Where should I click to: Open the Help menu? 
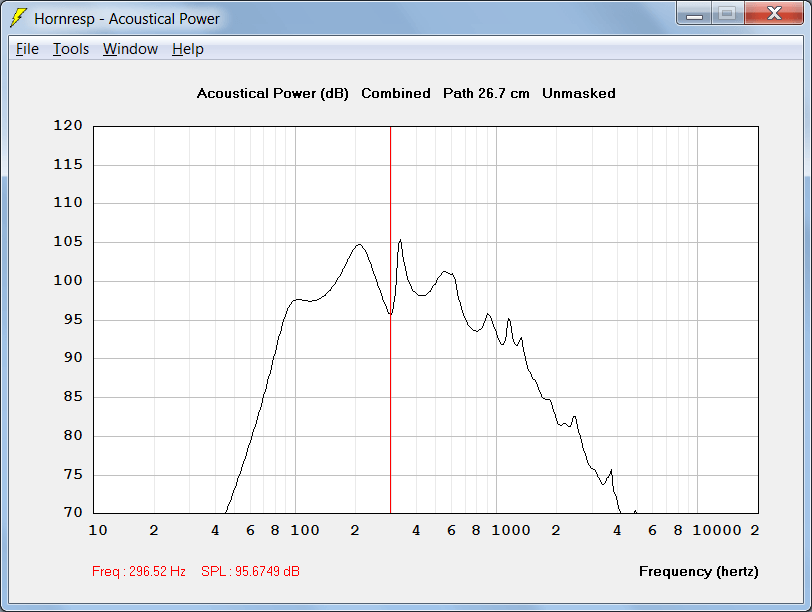point(188,49)
